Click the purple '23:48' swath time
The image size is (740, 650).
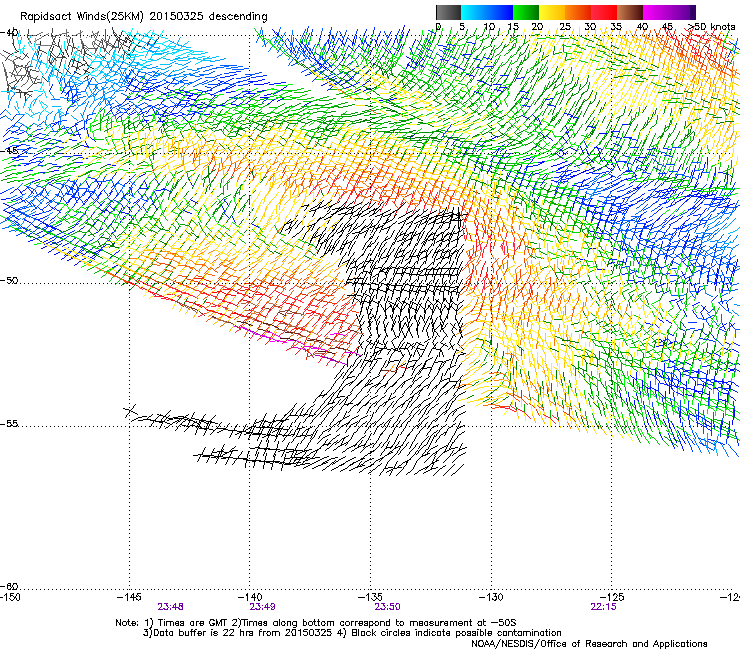pos(170,607)
